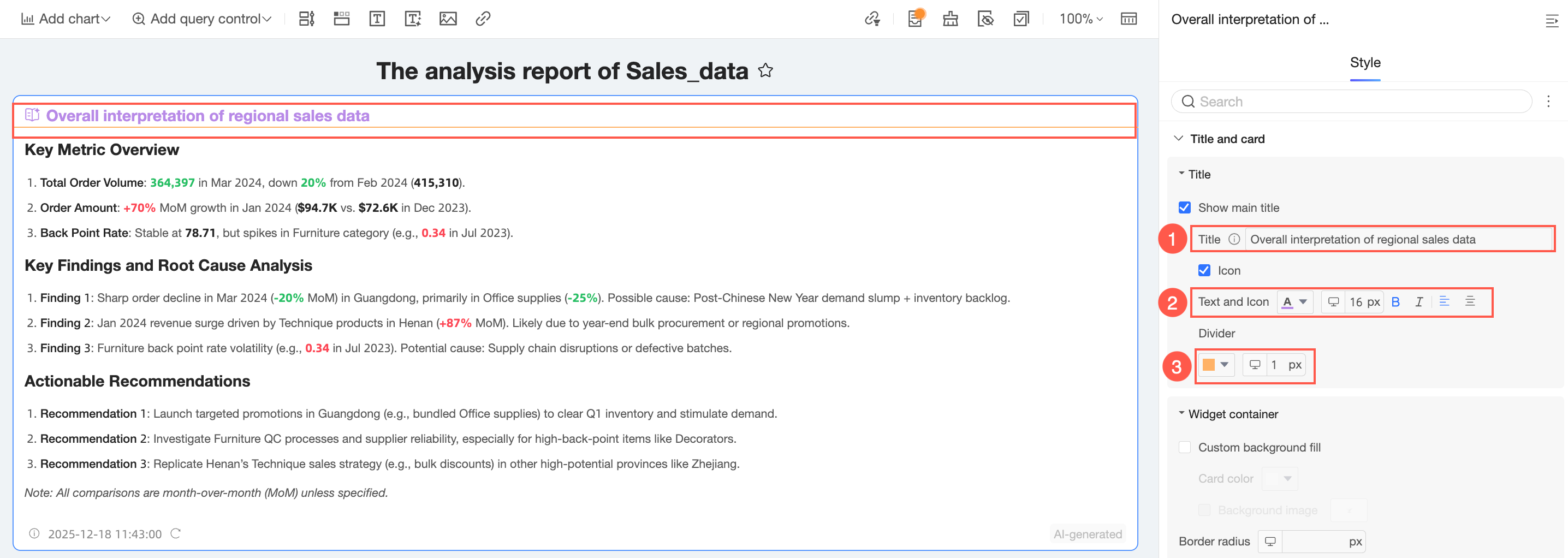1568x558 pixels.
Task: Toggle italic for title text
Action: click(x=1419, y=302)
